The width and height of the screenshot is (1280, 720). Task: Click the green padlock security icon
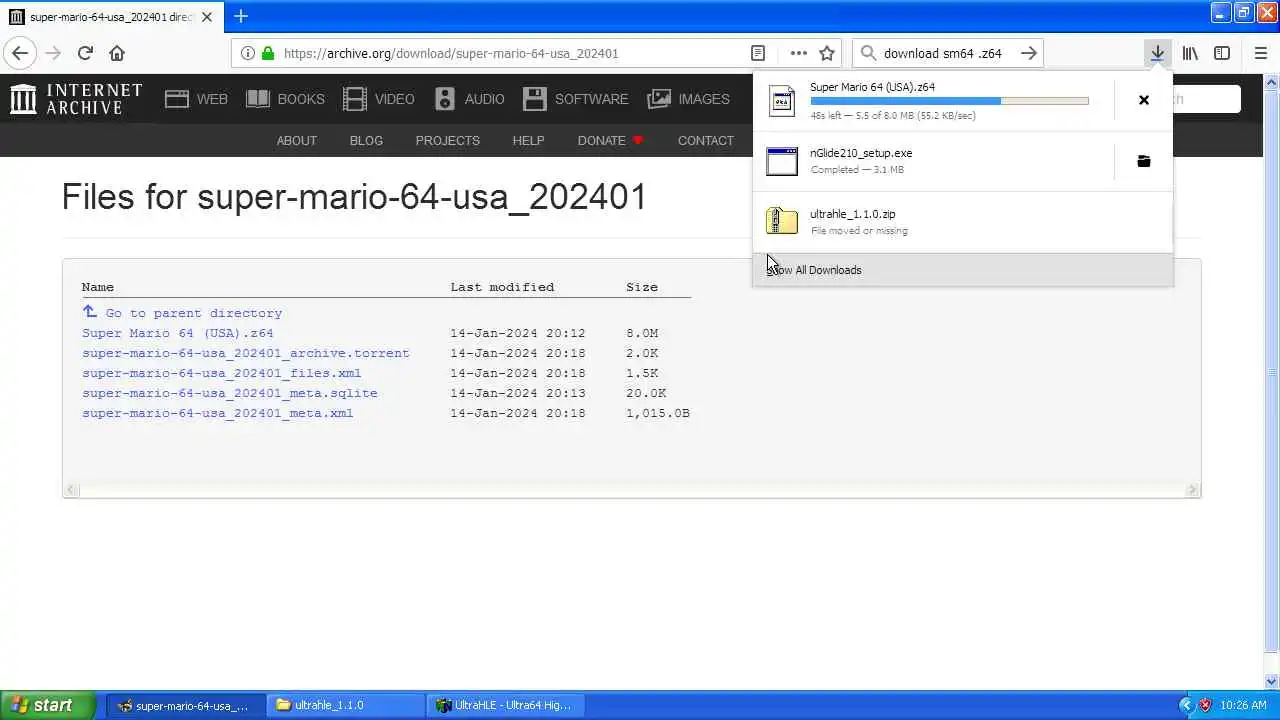point(267,53)
